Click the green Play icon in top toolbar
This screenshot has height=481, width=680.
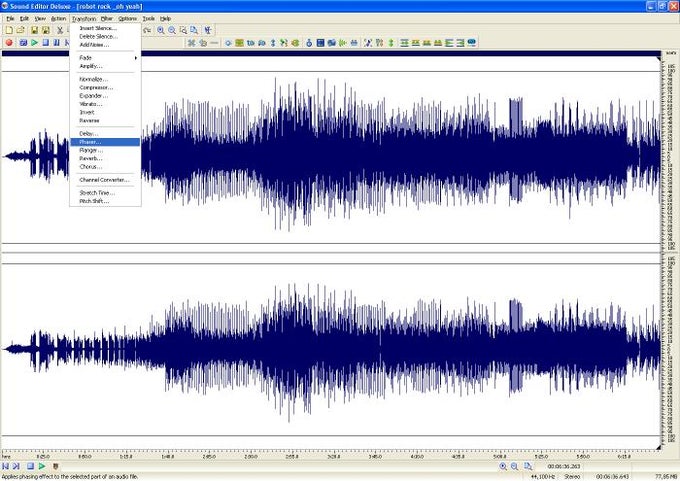[x=34, y=43]
